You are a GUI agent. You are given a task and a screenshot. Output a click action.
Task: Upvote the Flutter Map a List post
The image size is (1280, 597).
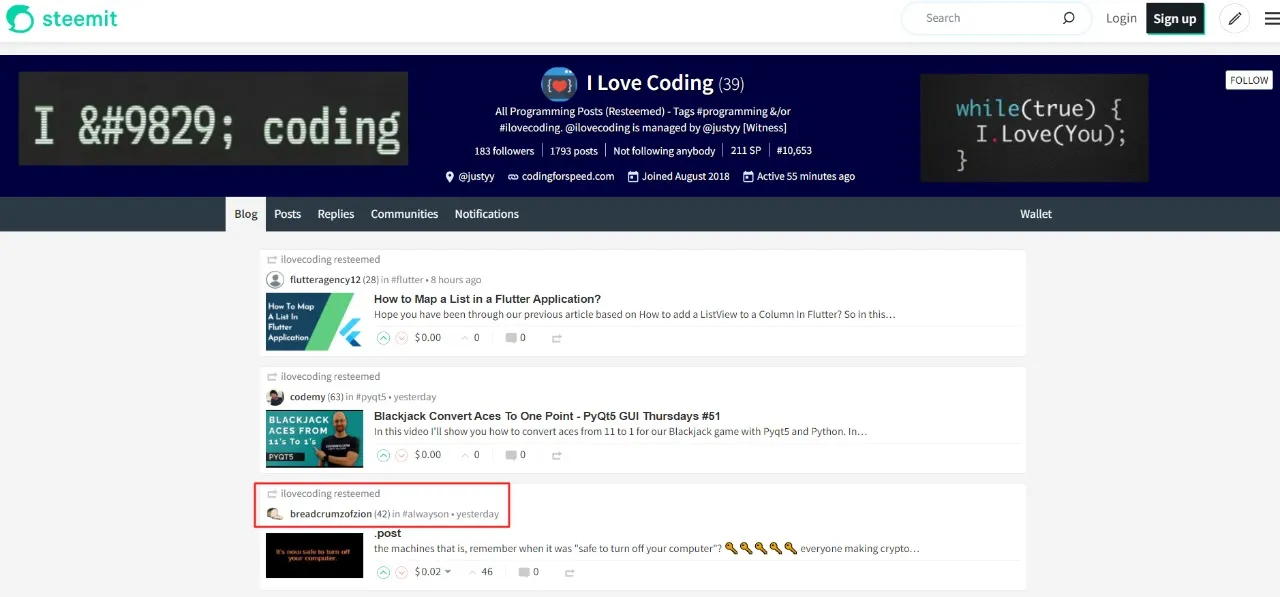(x=383, y=338)
